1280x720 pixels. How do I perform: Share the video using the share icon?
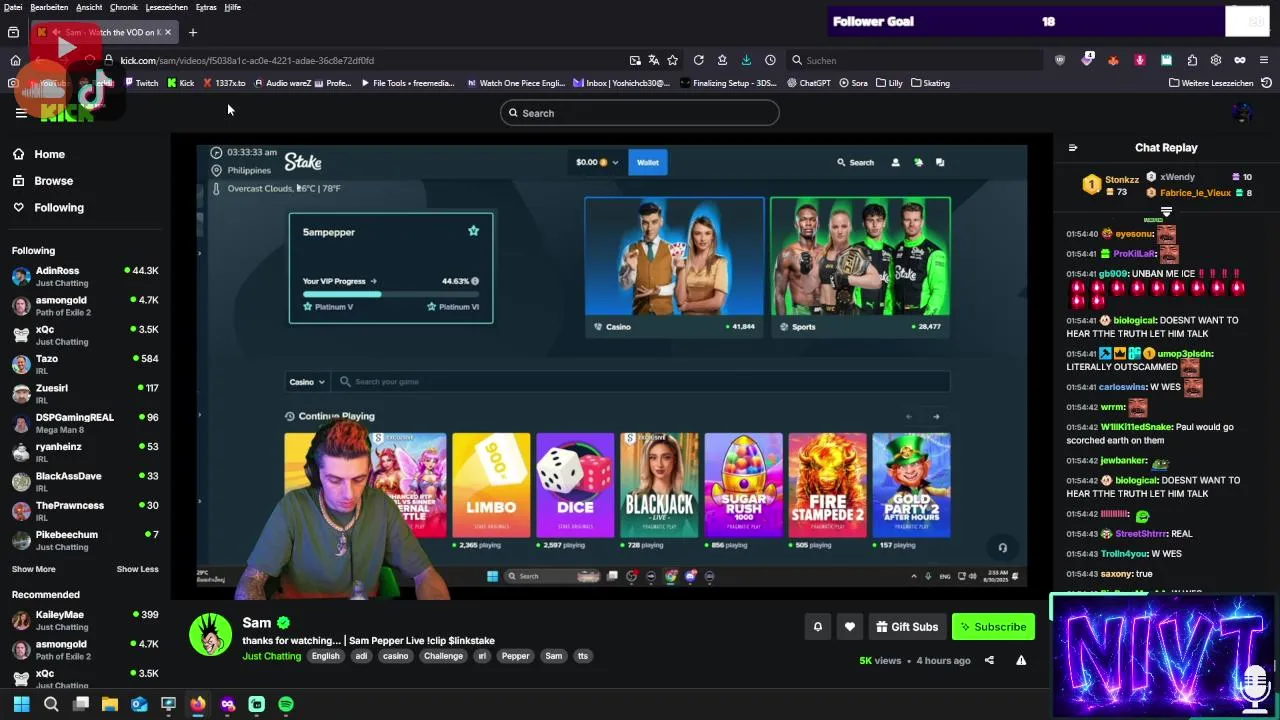(989, 660)
